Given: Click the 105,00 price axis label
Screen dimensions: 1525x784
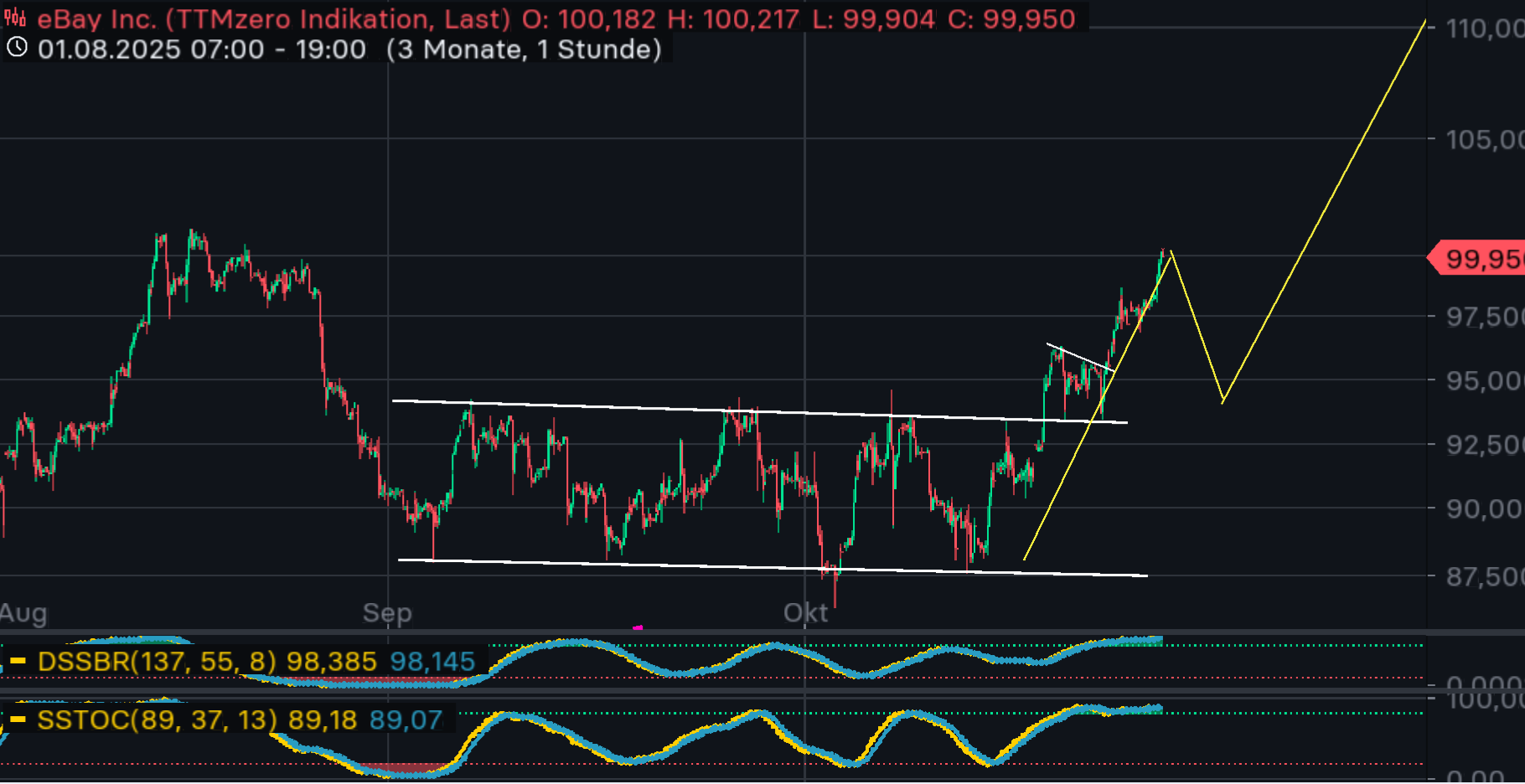Looking at the screenshot, I should (x=1483, y=139).
